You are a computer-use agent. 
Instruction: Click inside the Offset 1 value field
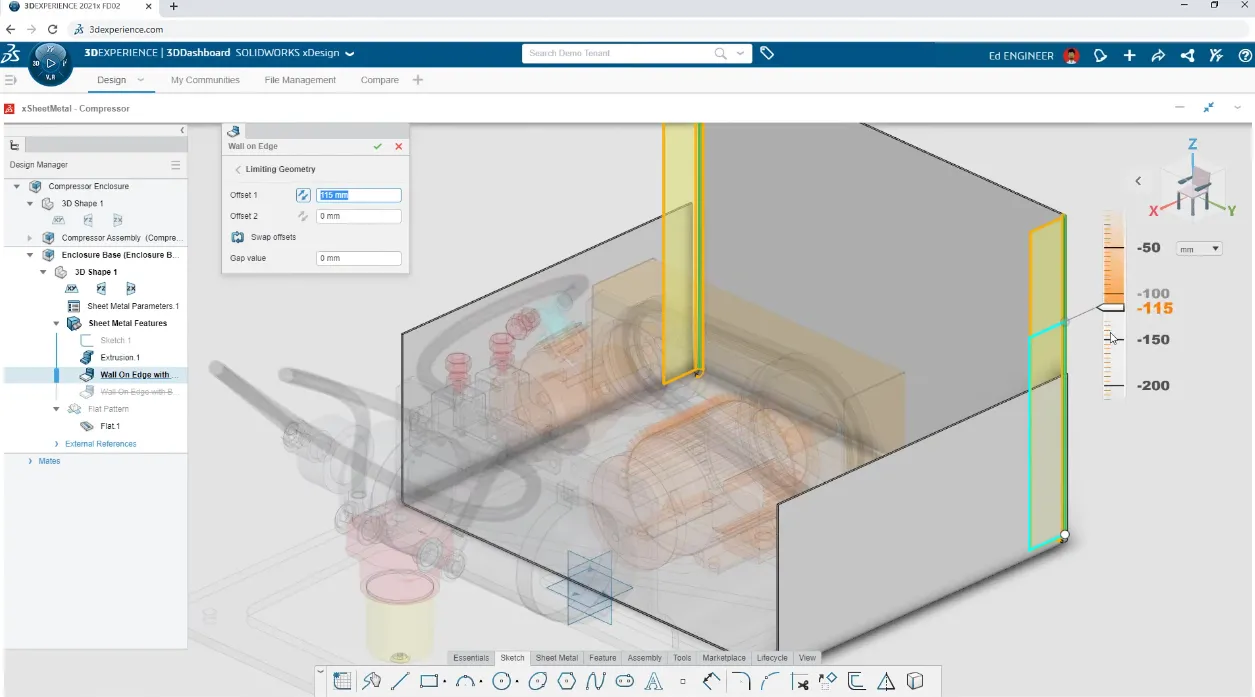(357, 194)
